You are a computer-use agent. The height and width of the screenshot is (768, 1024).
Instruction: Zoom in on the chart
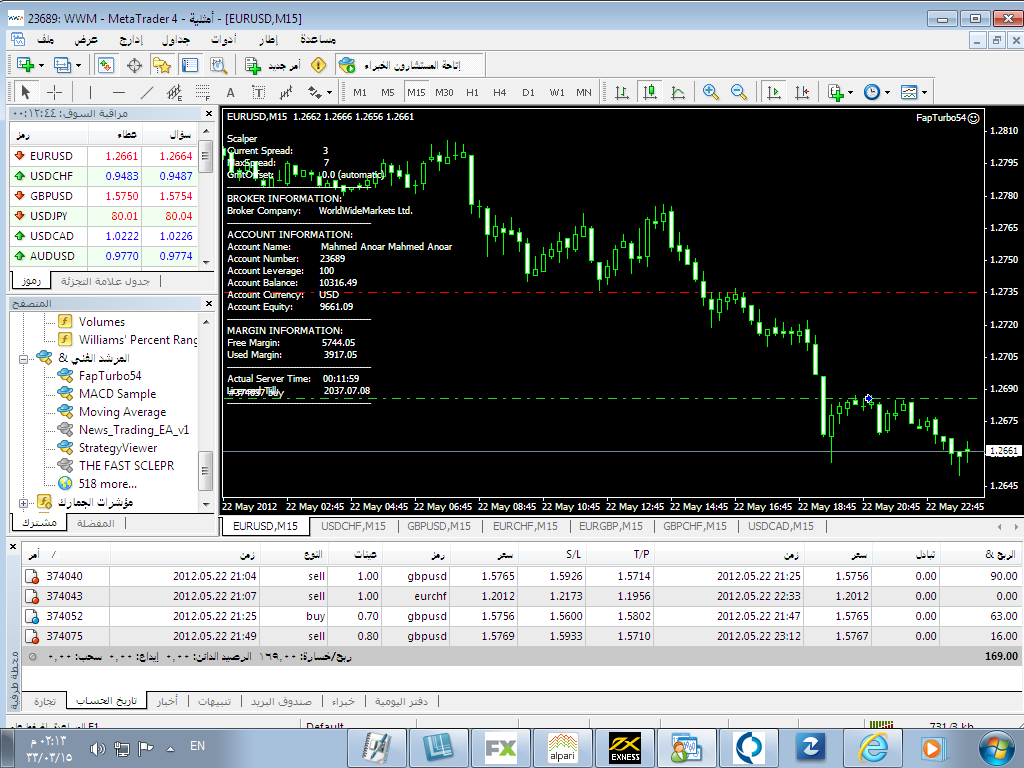(711, 92)
